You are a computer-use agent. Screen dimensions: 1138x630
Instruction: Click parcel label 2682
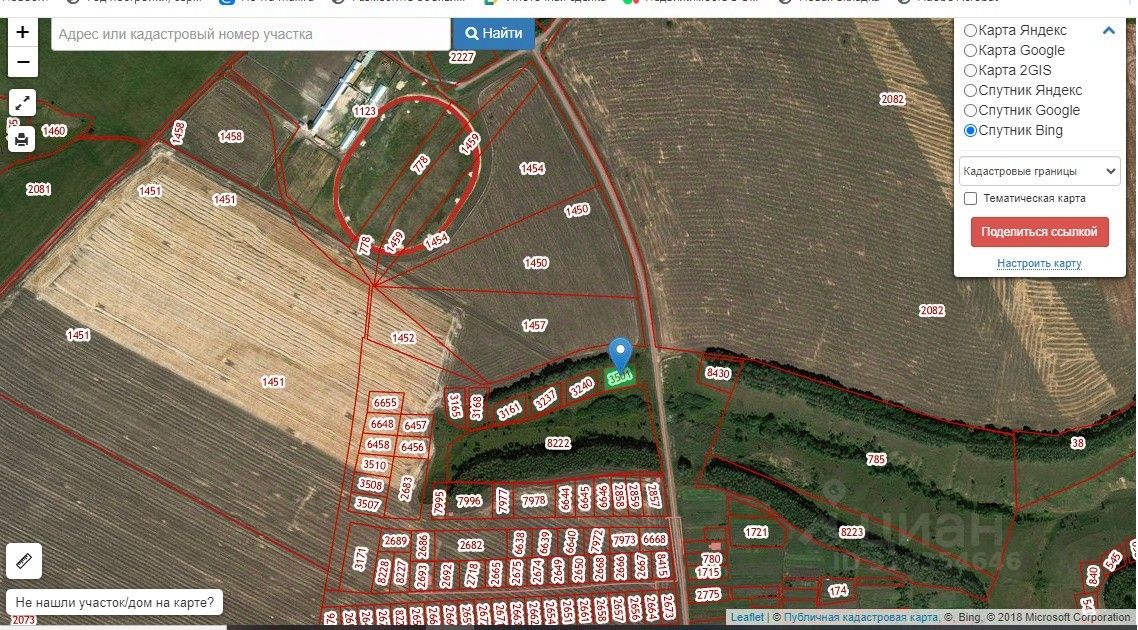coord(471,544)
